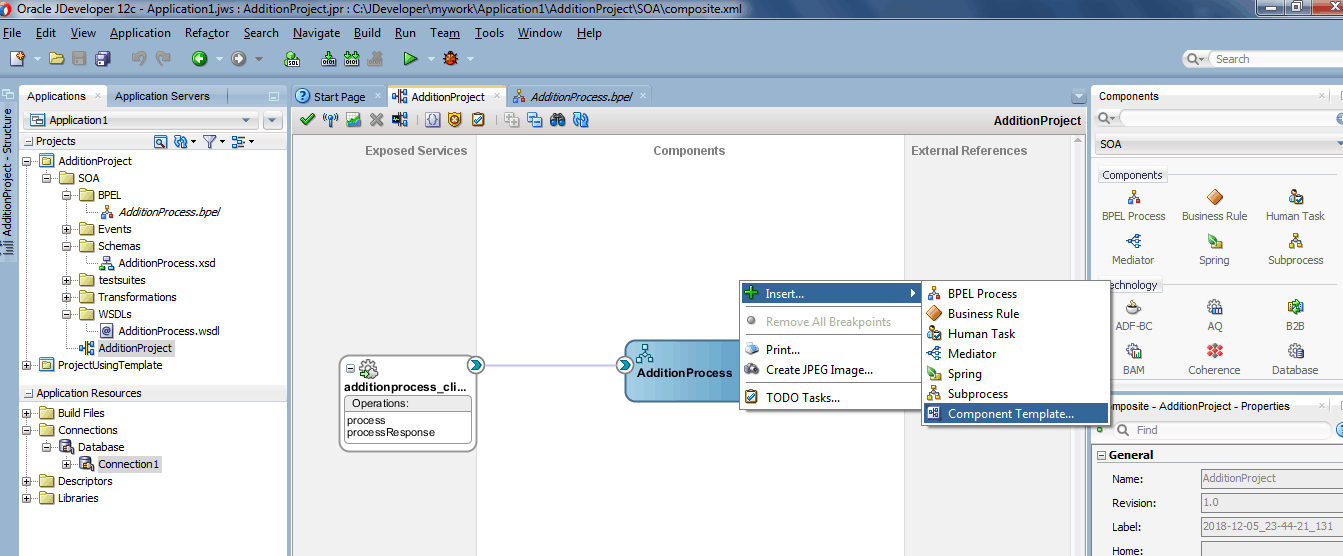The height and width of the screenshot is (556, 1343).
Task: Switch to the AdditionProcess.bpel tab
Action: [x=581, y=97]
